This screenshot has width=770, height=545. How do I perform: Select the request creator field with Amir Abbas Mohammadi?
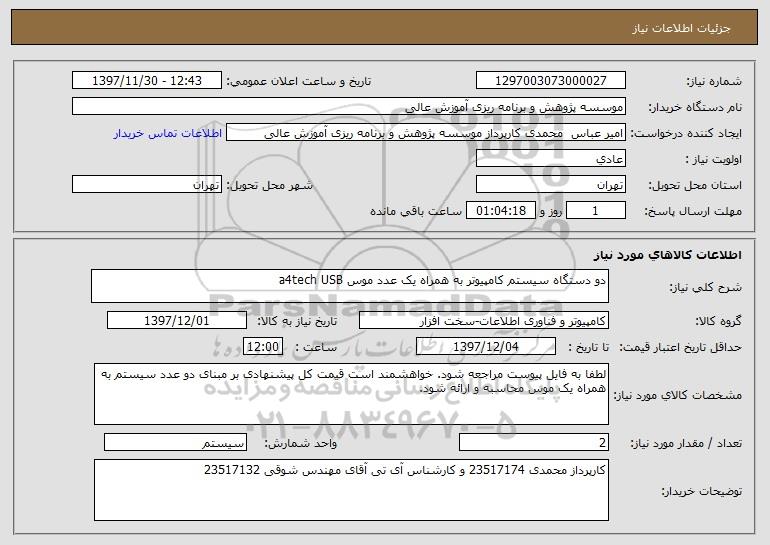[x=426, y=132]
